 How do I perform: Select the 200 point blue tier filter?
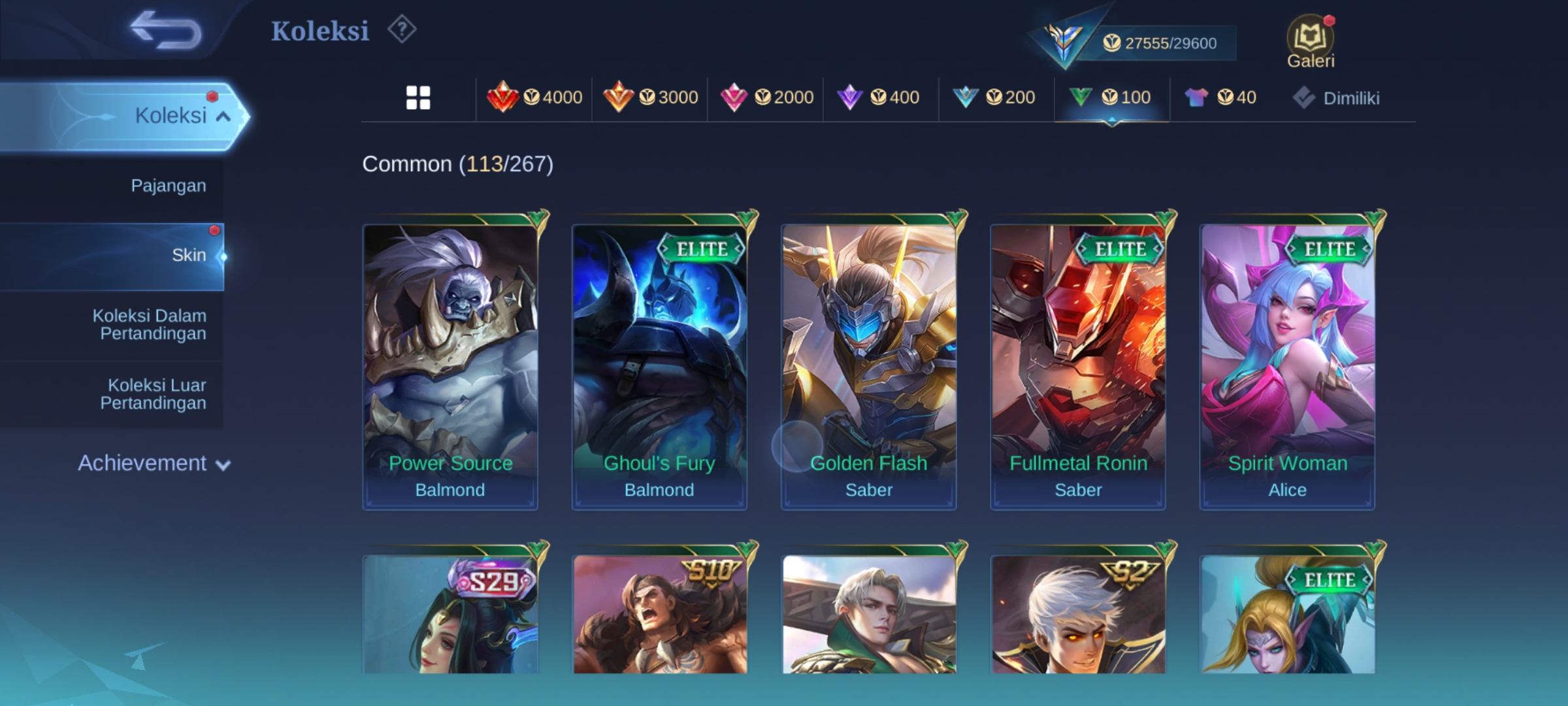pyautogui.click(x=994, y=98)
